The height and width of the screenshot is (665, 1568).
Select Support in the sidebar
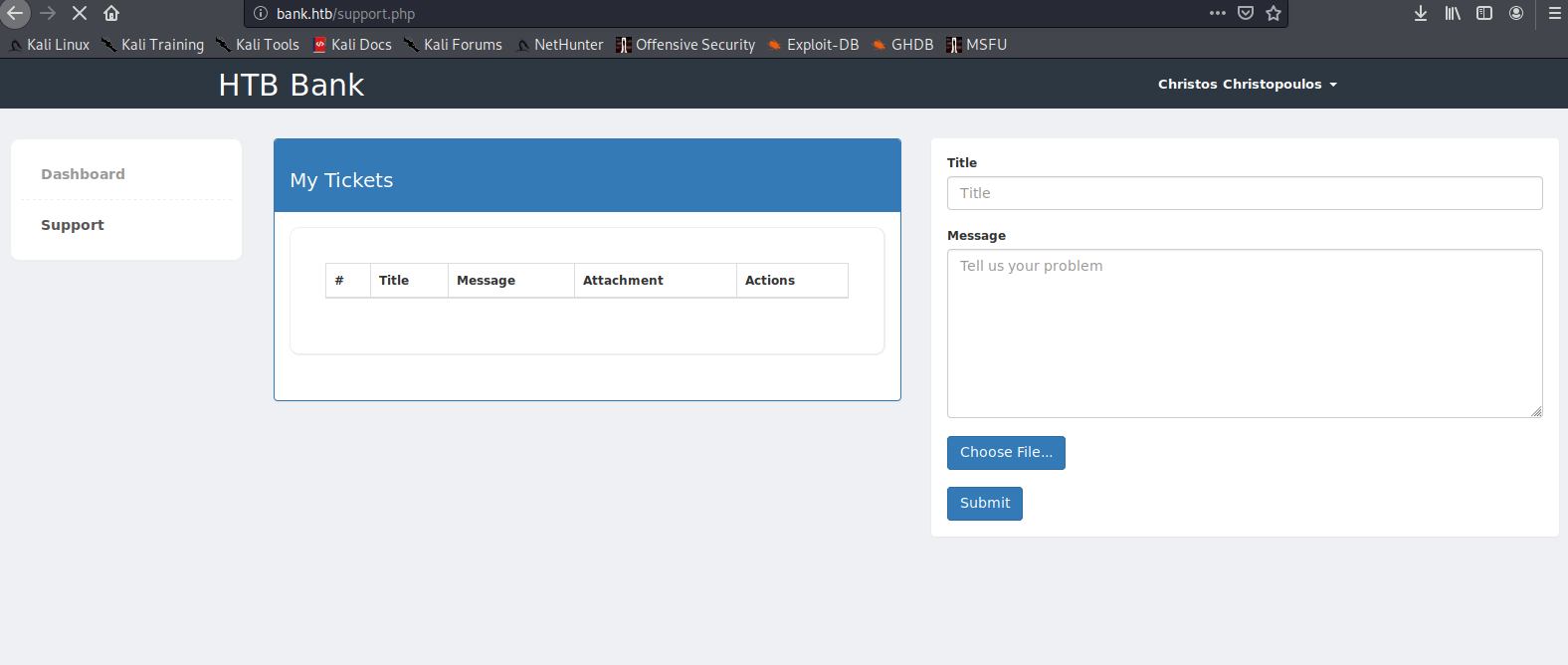pyautogui.click(x=73, y=225)
